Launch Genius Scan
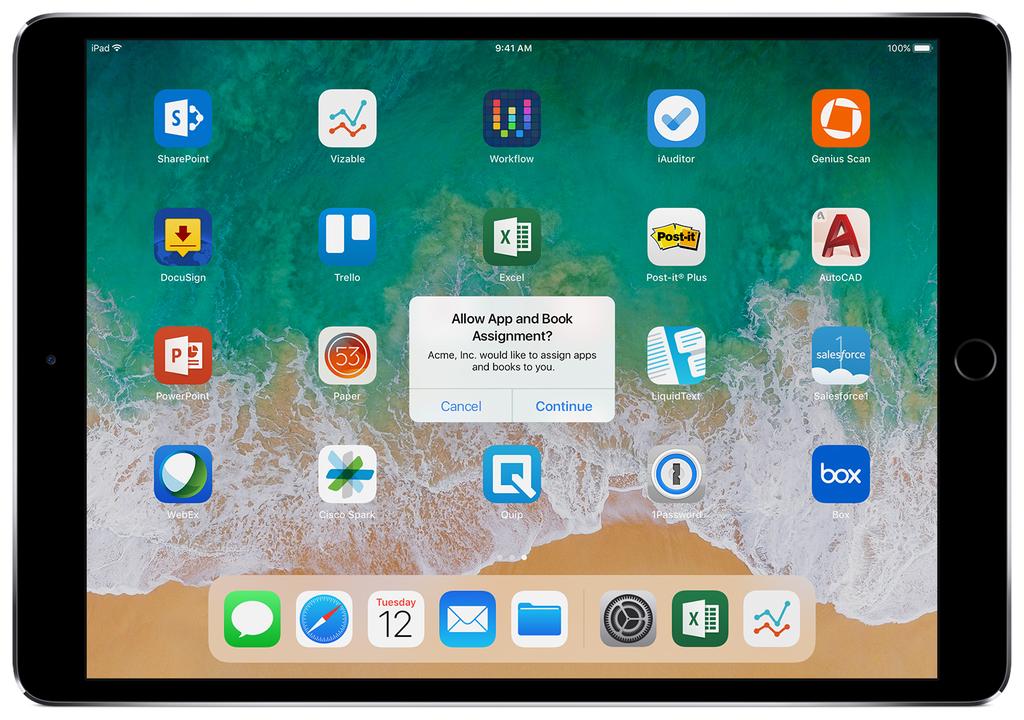Image resolution: width=1024 pixels, height=720 pixels. pos(840,118)
